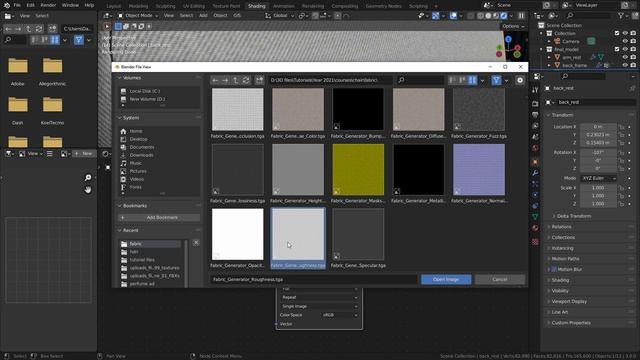The height and width of the screenshot is (360, 640).
Task: Open the Object properties orange square tab
Action: point(535,162)
